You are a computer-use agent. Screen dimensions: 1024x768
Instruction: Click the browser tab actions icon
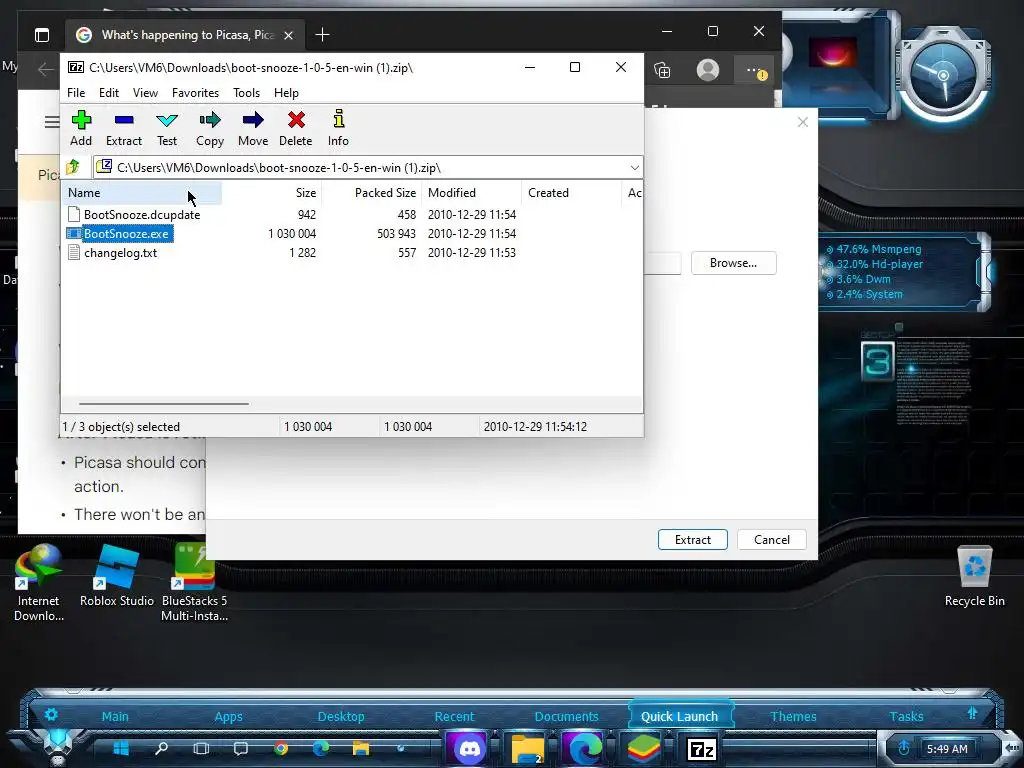pos(42,35)
